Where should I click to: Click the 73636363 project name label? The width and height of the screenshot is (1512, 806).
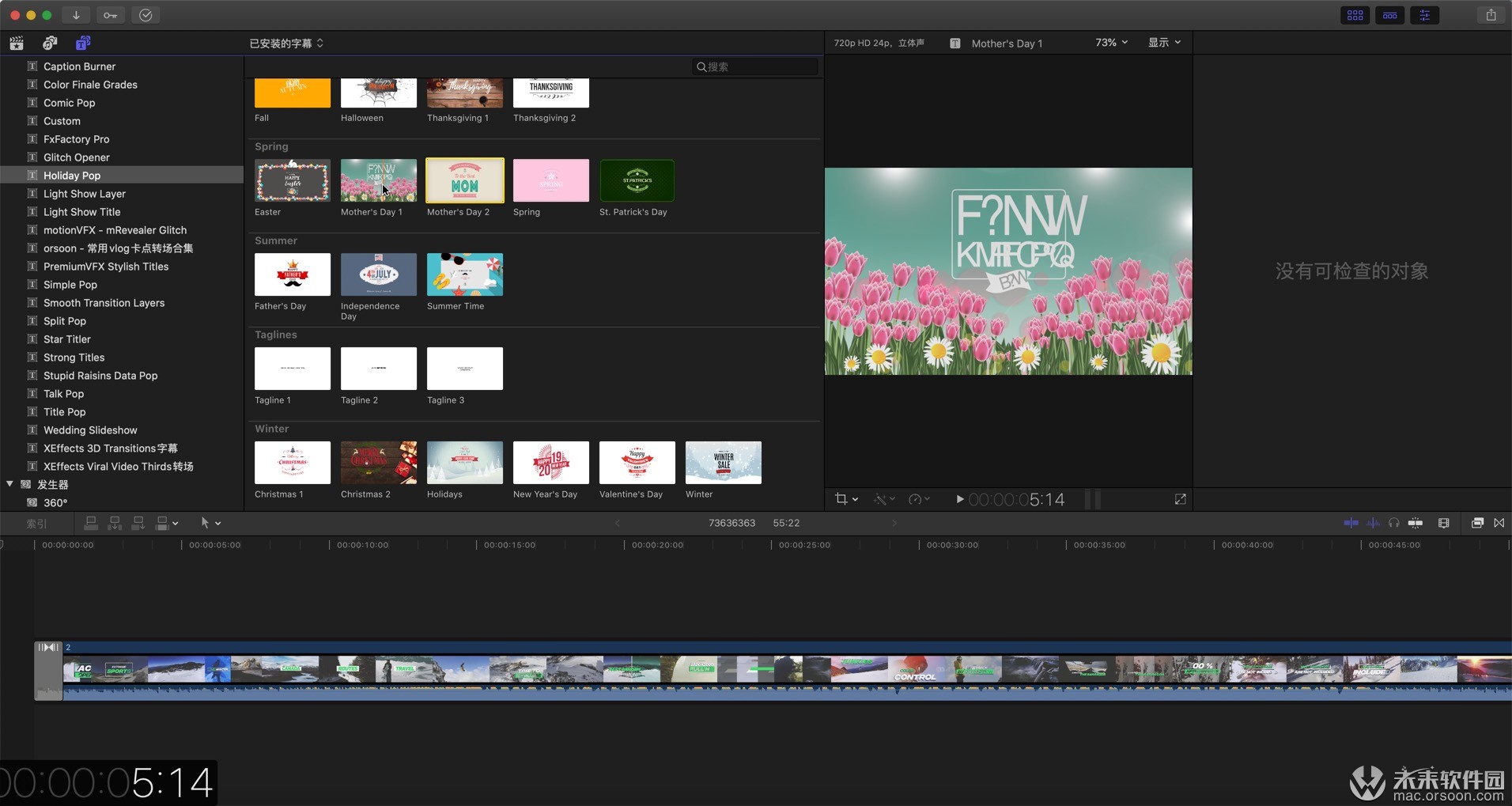(731, 523)
